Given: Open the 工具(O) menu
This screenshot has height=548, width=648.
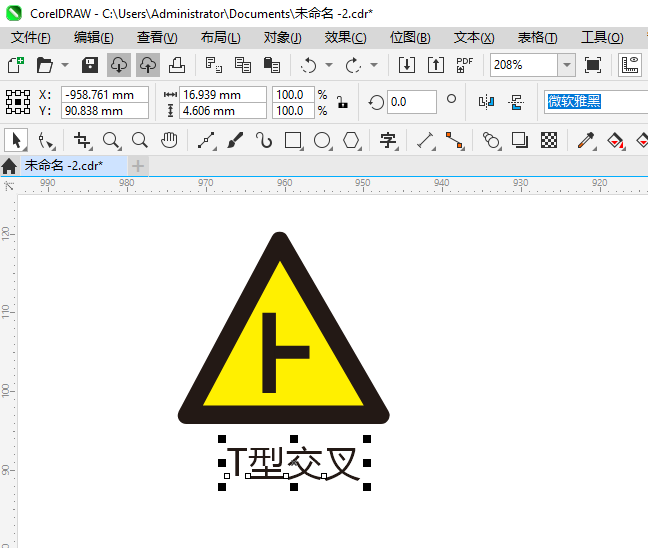Looking at the screenshot, I should pos(602,38).
